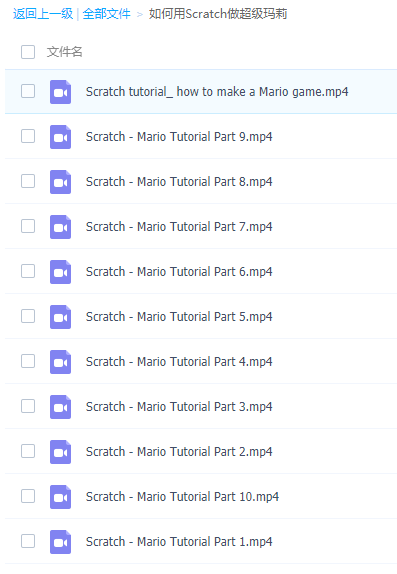Mark checkbox for Mario Tutorial Part 5.mp4
The height and width of the screenshot is (574, 397).
28,316
